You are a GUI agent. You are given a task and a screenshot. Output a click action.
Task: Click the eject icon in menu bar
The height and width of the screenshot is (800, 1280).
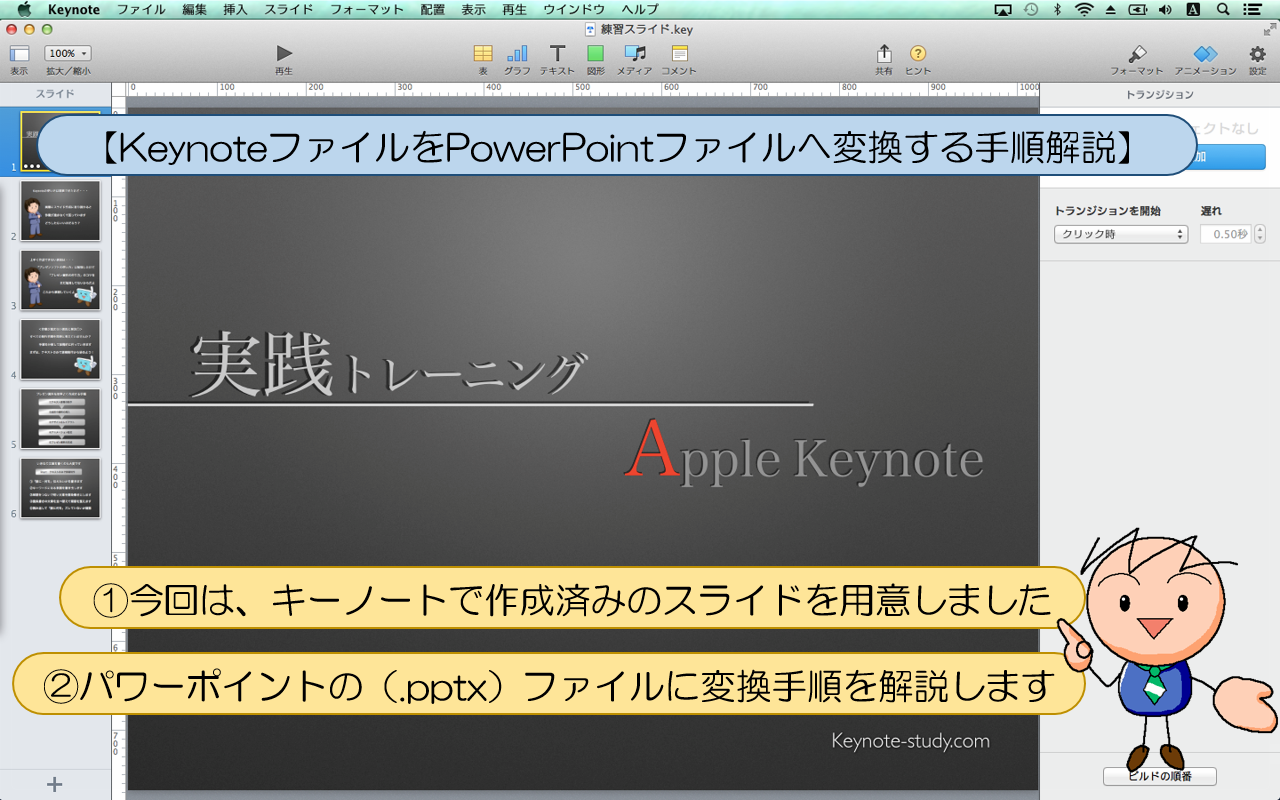1112,9
